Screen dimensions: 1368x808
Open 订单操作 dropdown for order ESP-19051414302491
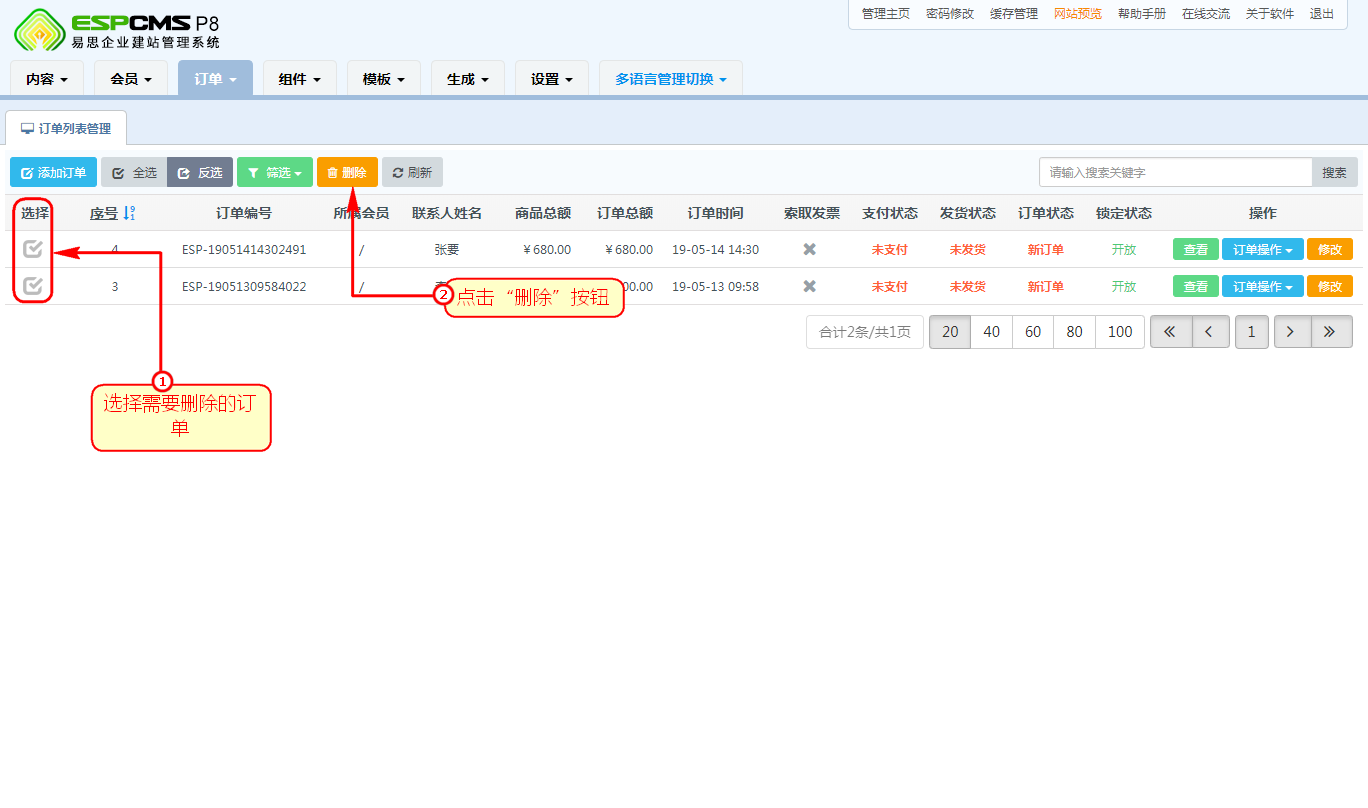click(x=1263, y=249)
